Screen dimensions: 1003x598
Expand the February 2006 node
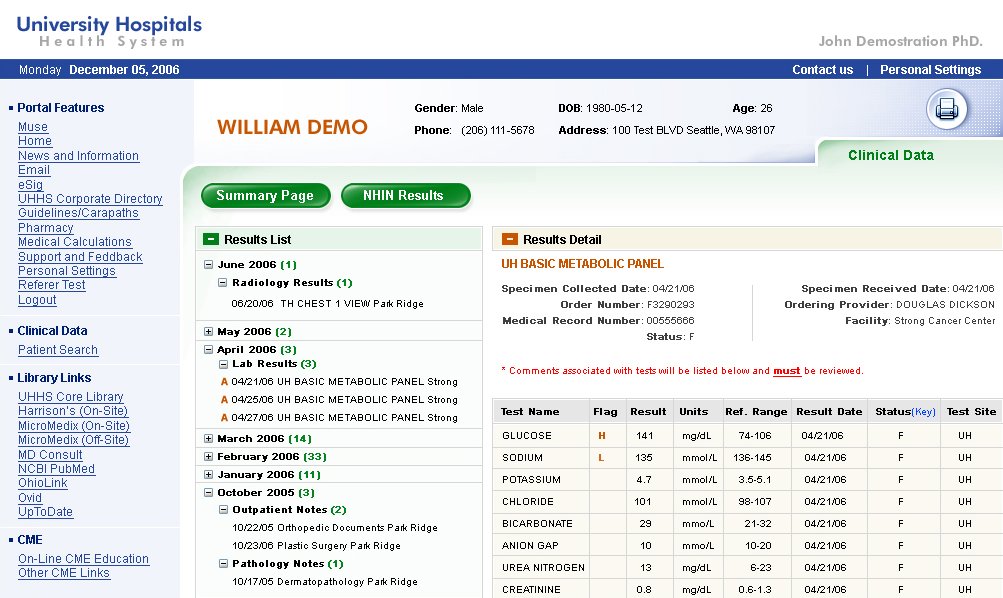coord(209,457)
